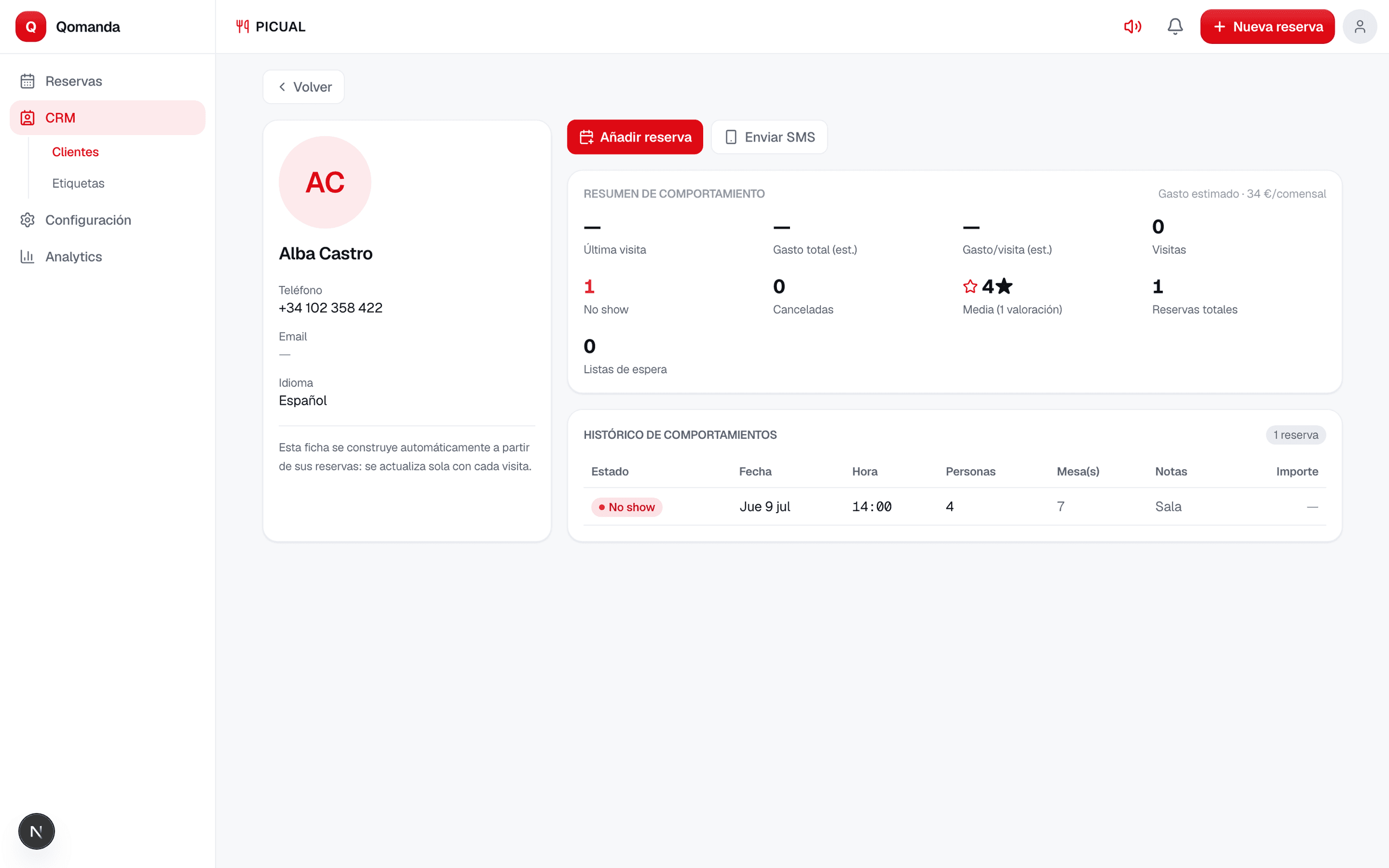Viewport: 1389px width, 868px height.
Task: Click the Español language value
Action: click(x=302, y=400)
